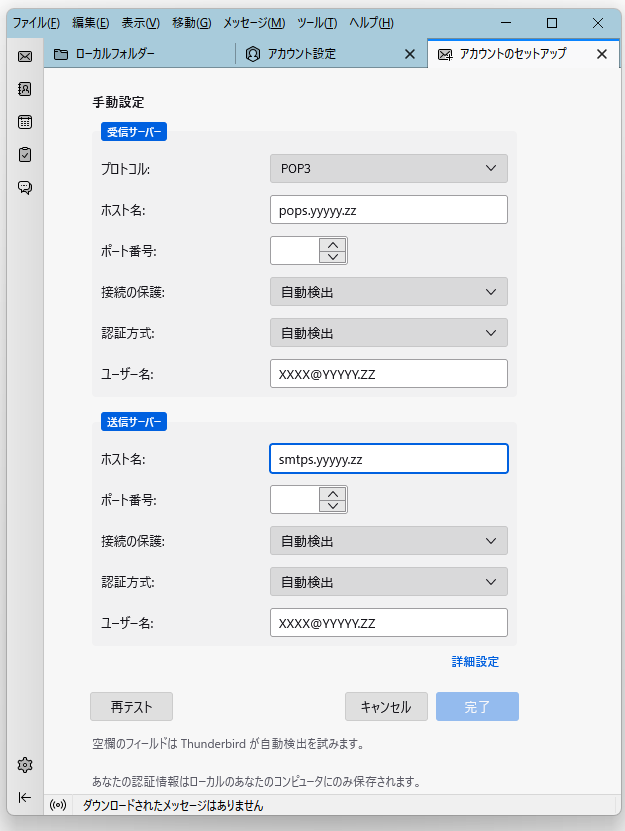
Task: Close the アカウント設定 tab
Action: click(x=410, y=54)
